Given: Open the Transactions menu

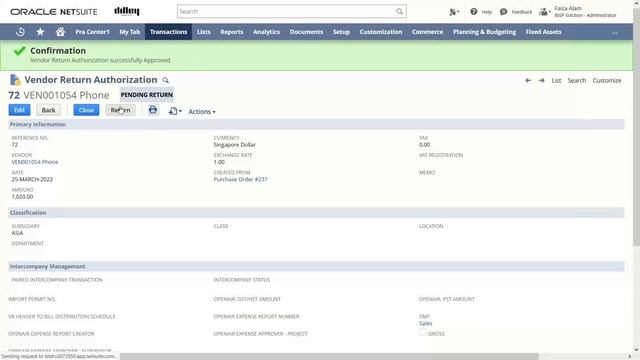Looking at the screenshot, I should click(168, 32).
